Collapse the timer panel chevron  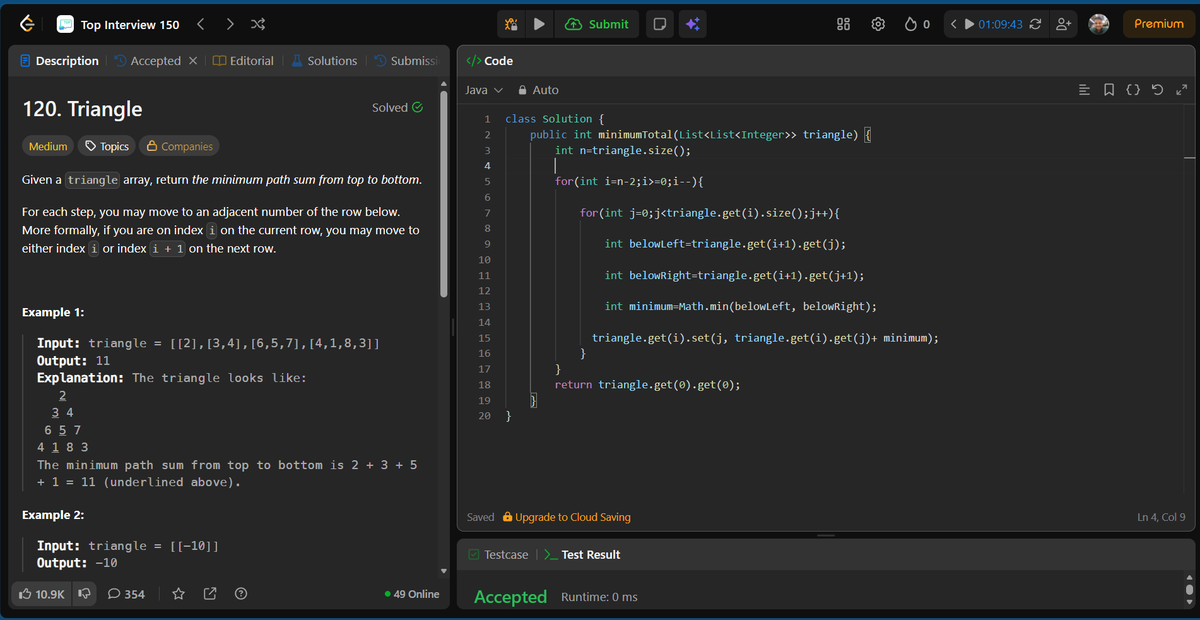point(954,24)
